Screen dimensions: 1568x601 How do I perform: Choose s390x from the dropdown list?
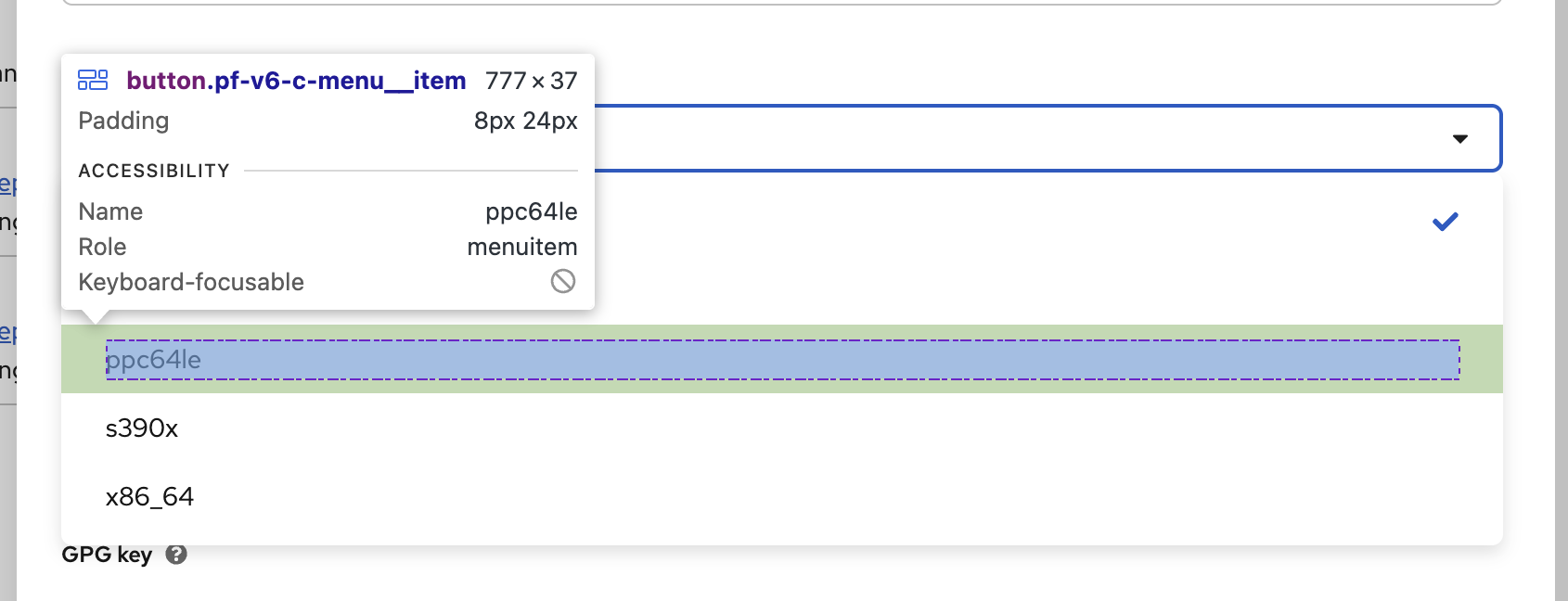(x=142, y=428)
